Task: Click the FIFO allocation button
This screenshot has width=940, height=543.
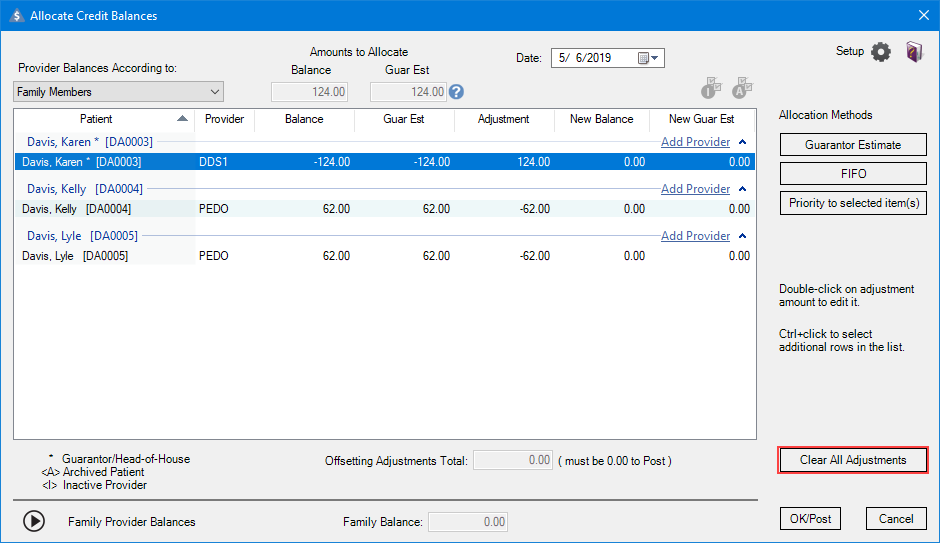Action: [852, 174]
